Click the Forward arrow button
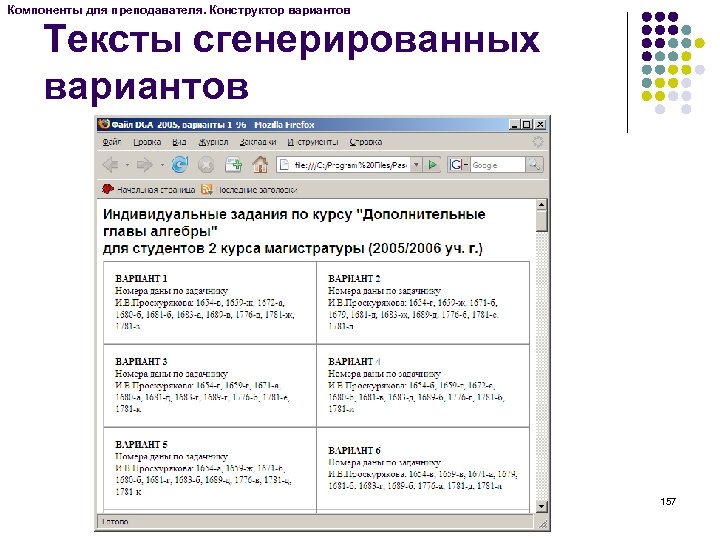Screen dimensions: 720x540 [144, 164]
